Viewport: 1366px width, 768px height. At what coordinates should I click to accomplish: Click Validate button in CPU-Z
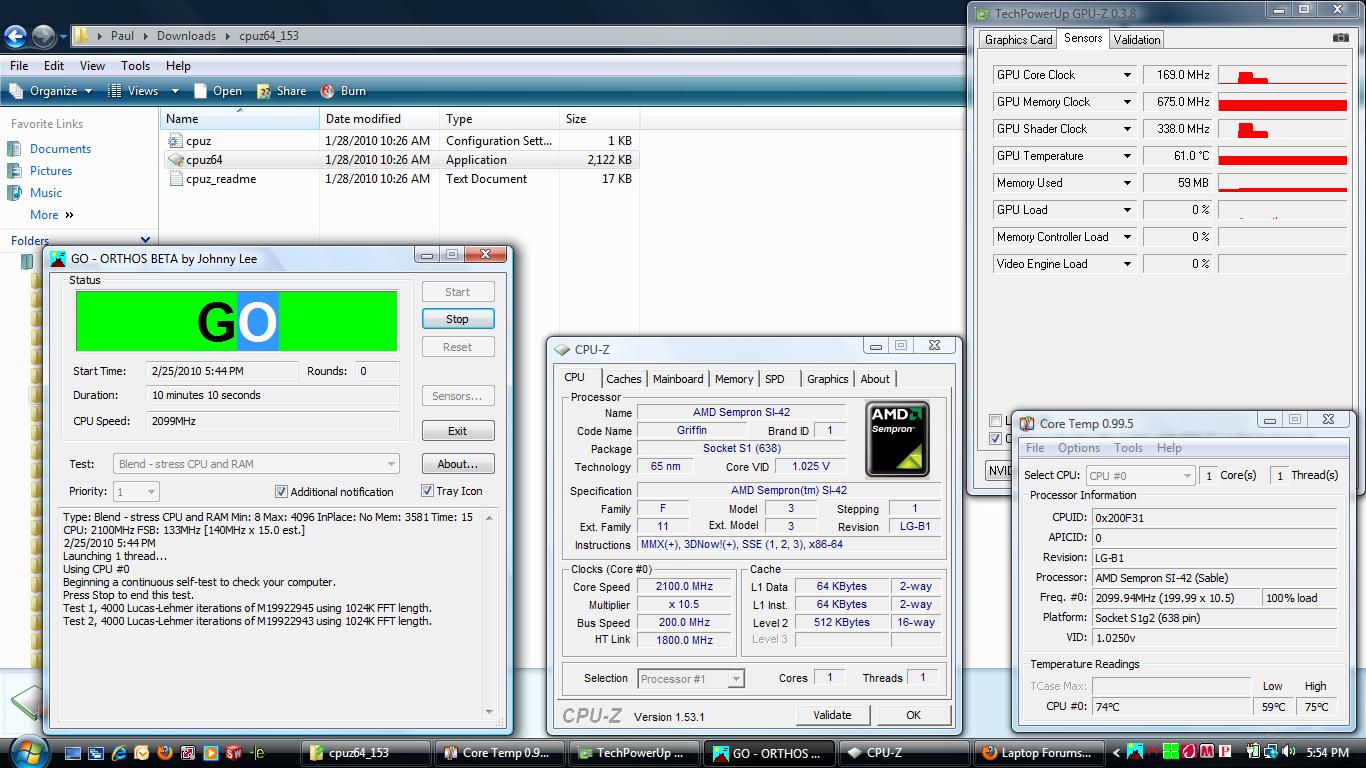point(832,715)
